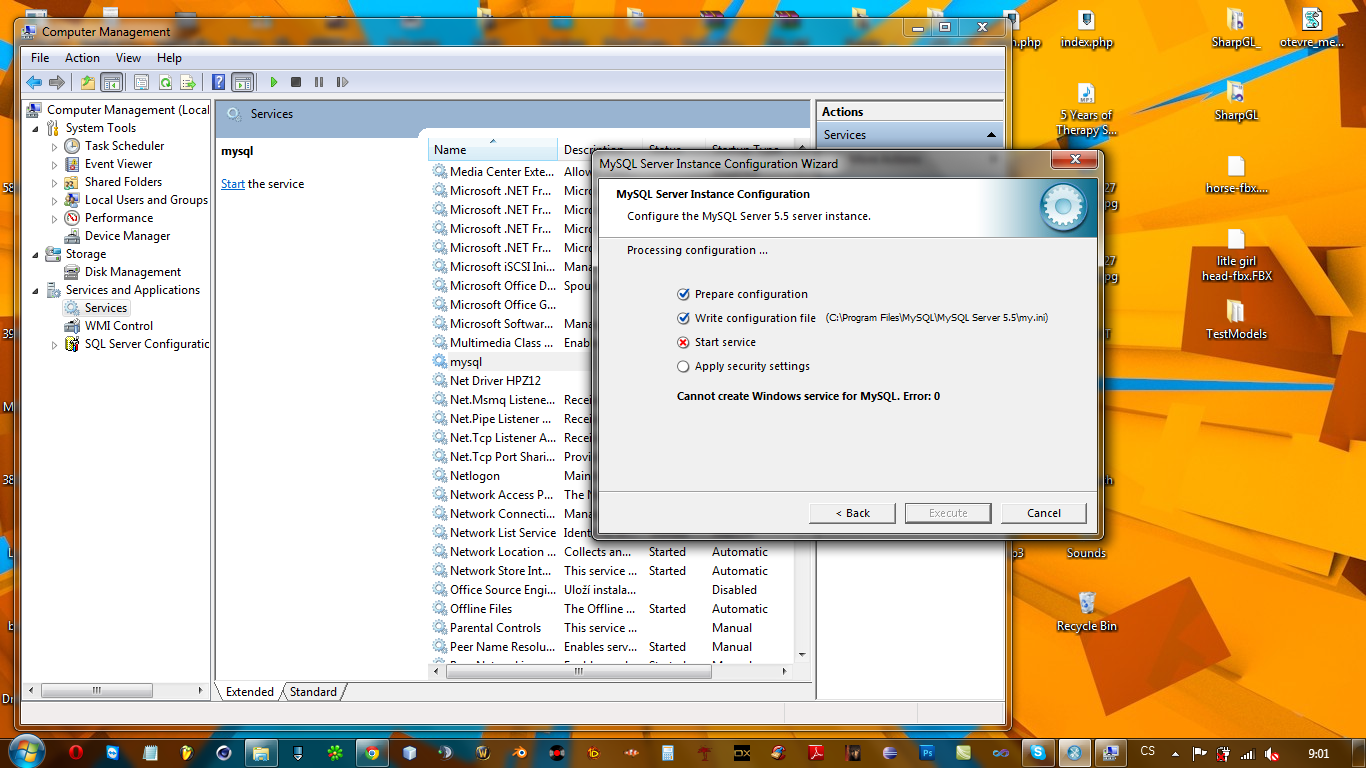Click the Back button in MySQL wizard
Image resolution: width=1366 pixels, height=768 pixels.
coord(853,513)
